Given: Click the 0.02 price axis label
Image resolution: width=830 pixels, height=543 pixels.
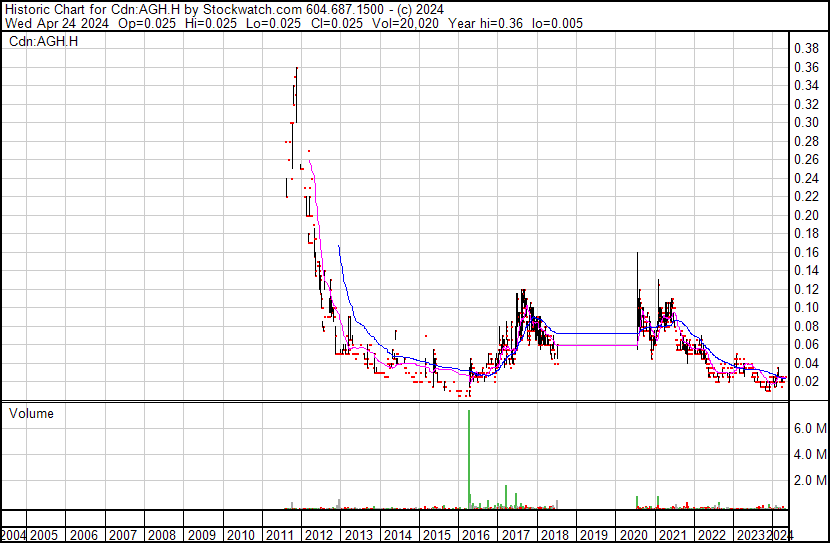Looking at the screenshot, I should click(806, 382).
